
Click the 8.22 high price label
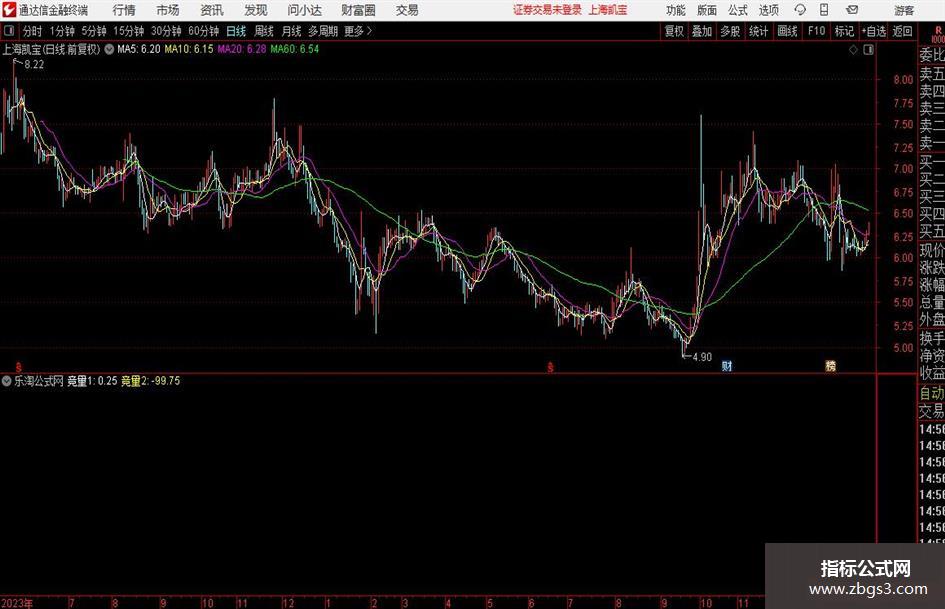[34, 65]
